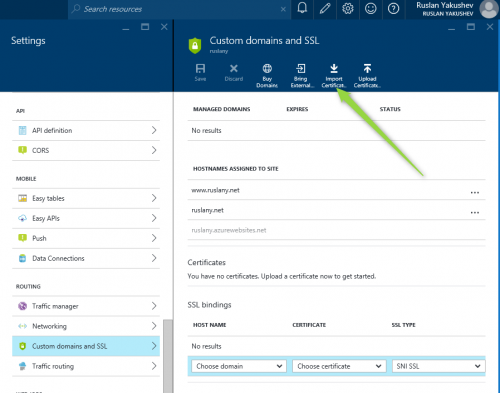Click the CERTIFICATE column header
The height and width of the screenshot is (393, 500).
point(309,325)
